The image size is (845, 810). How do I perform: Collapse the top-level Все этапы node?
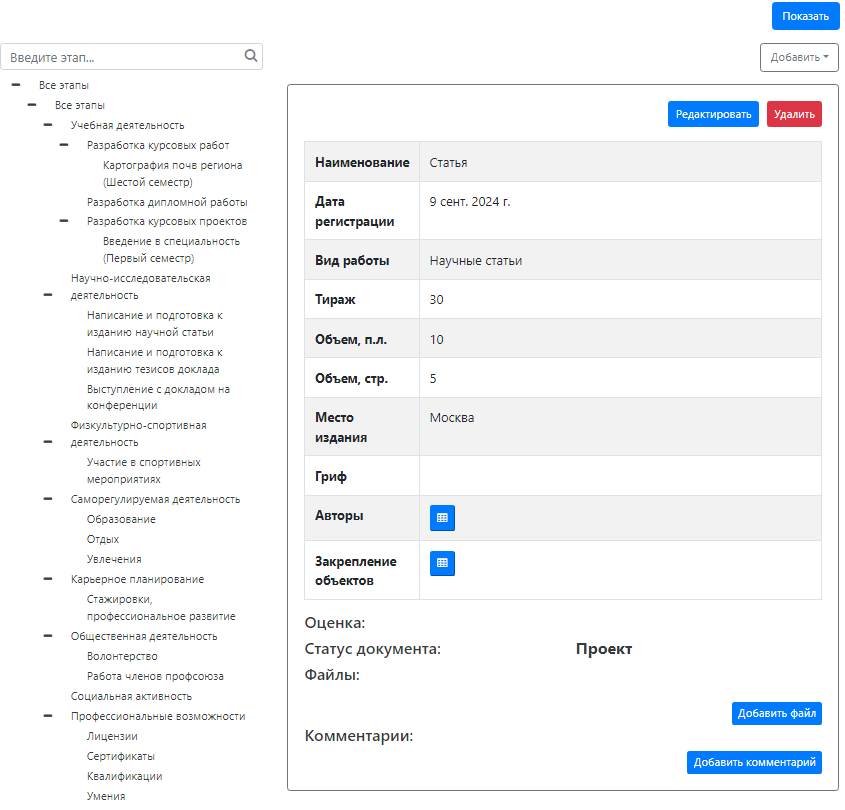(16, 85)
